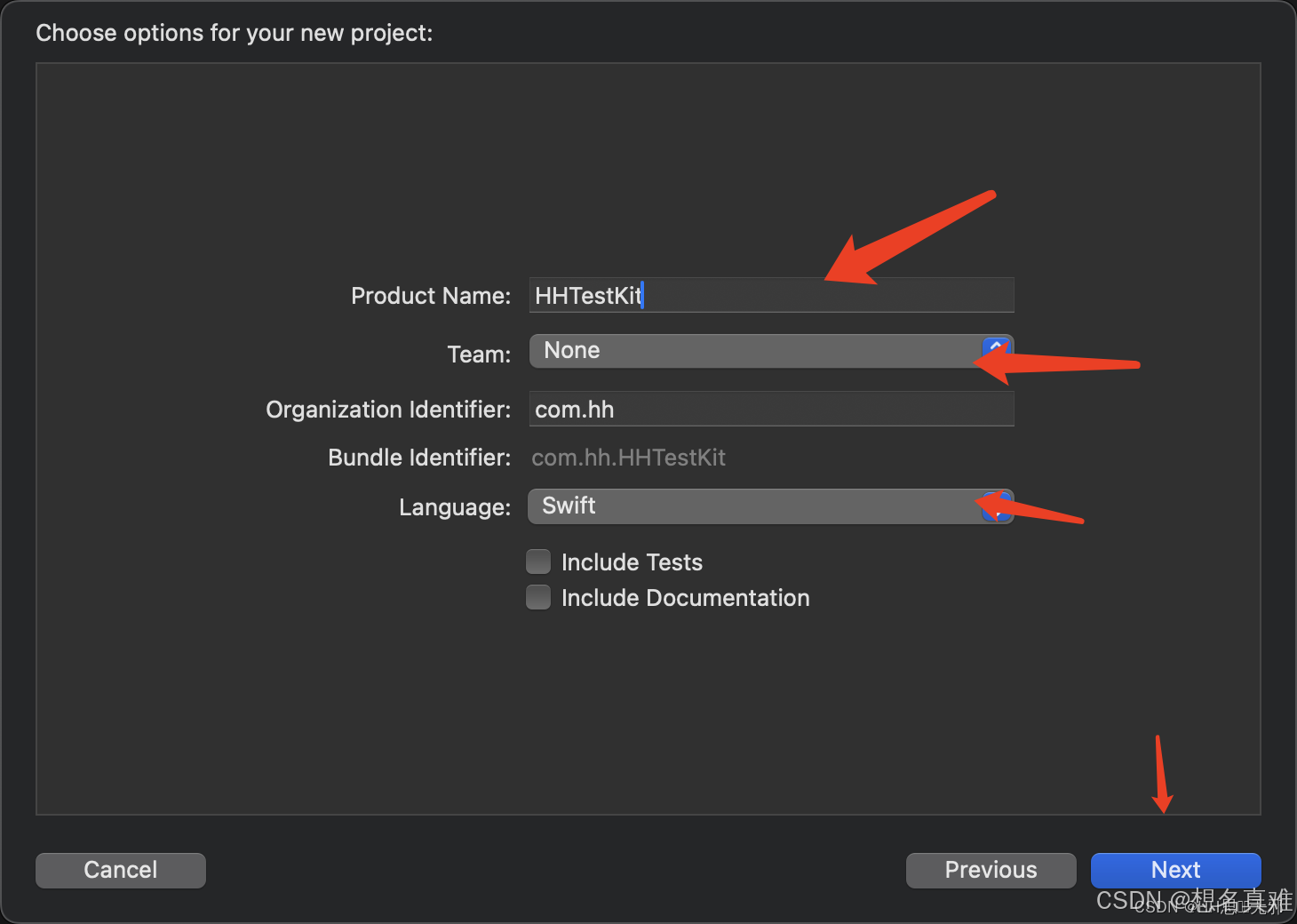This screenshot has height=924, width=1297.
Task: Select the current Swift language value
Action: [568, 506]
